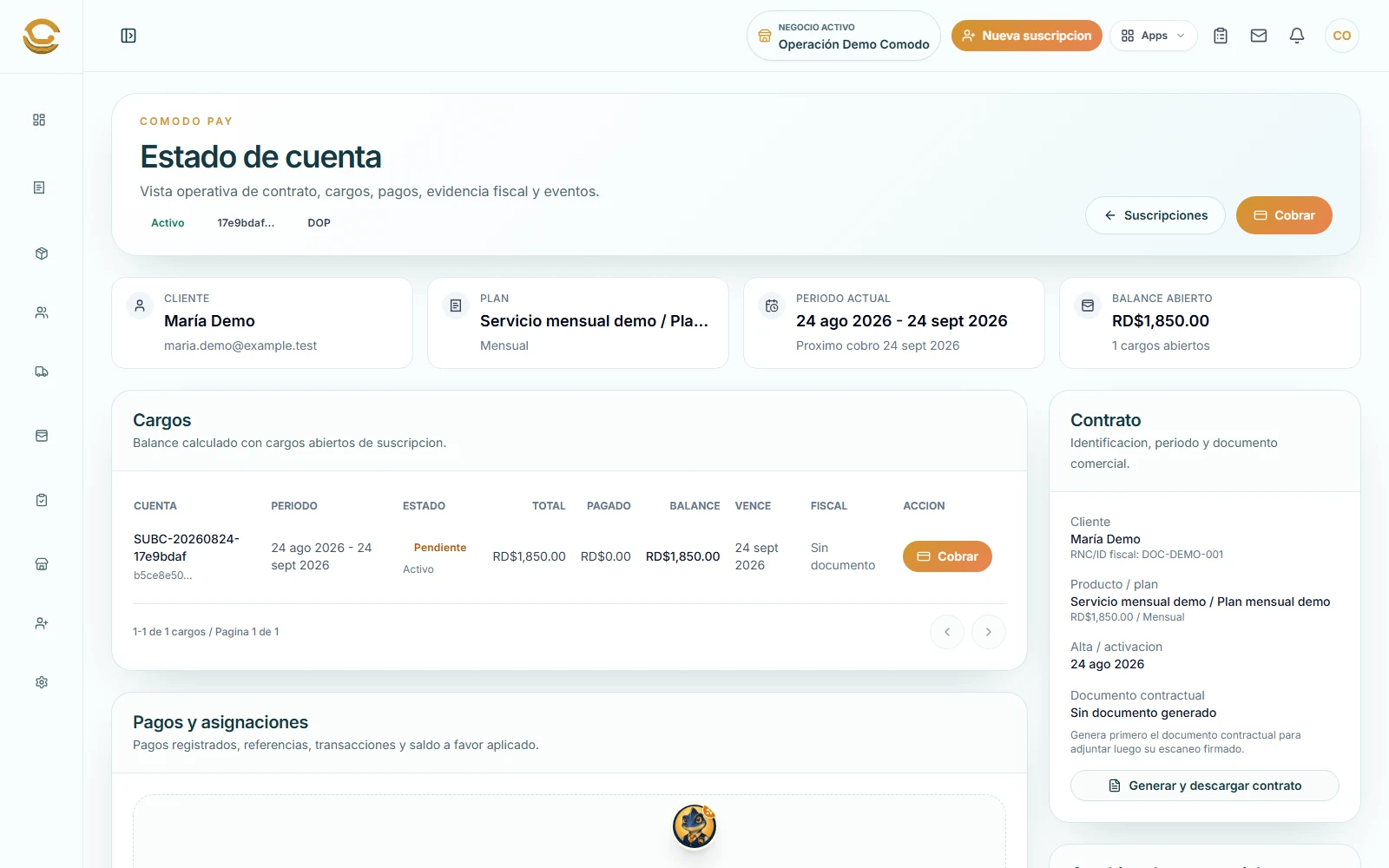Click the BALANCE column header
This screenshot has height=868, width=1389.
coord(694,506)
